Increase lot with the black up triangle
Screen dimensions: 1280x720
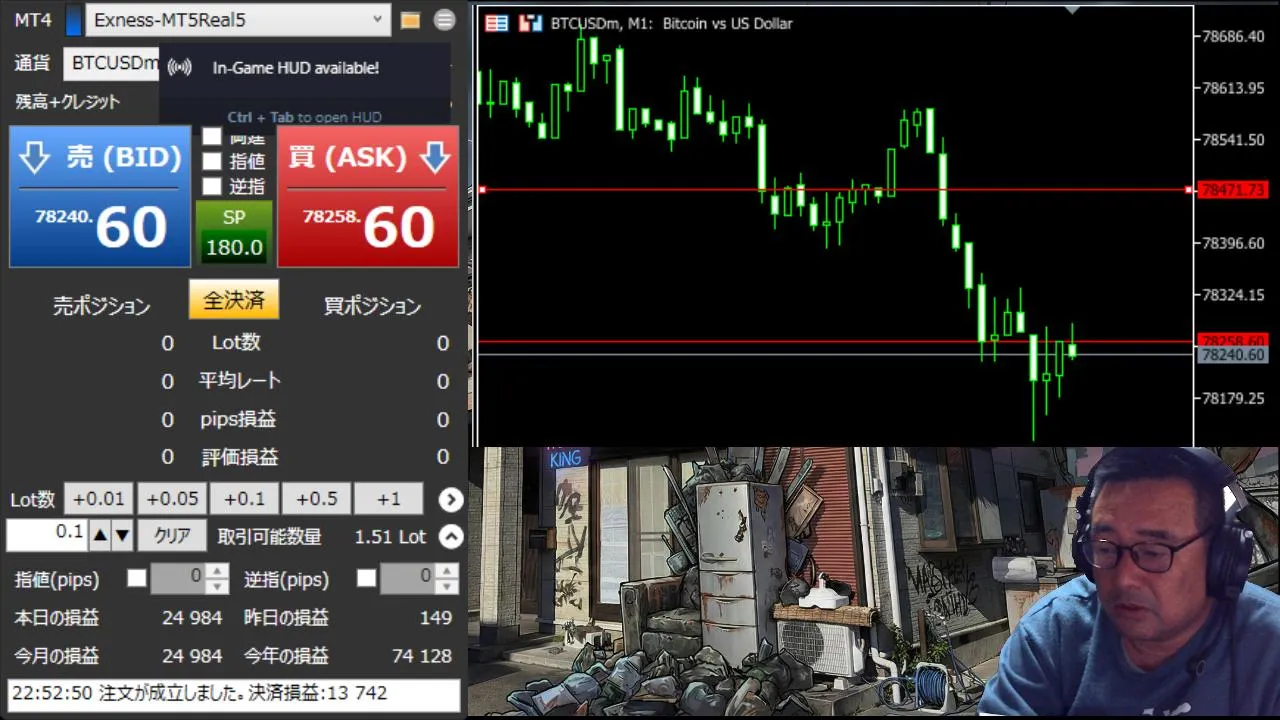pos(100,536)
